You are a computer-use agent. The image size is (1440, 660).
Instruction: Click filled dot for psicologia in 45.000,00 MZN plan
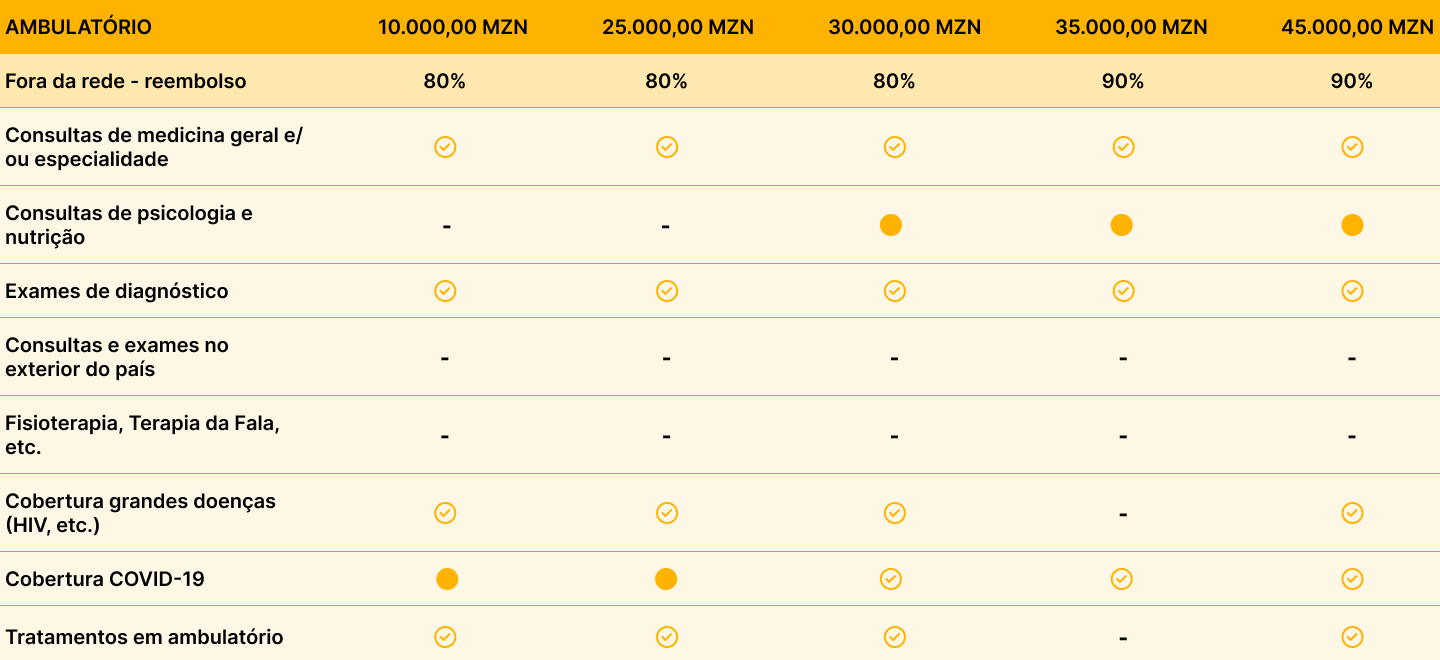coord(1352,225)
